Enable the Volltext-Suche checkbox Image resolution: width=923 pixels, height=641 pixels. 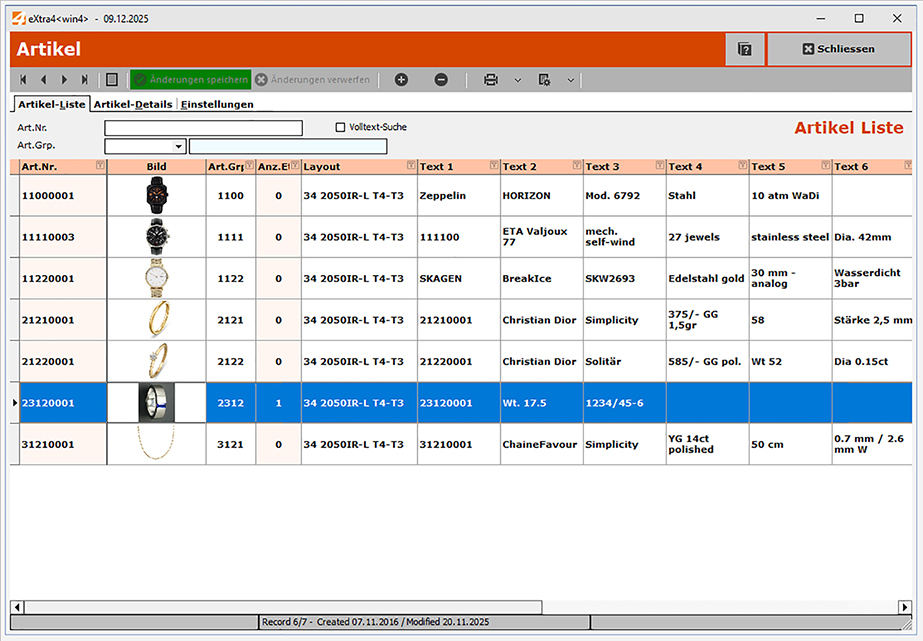pos(341,128)
